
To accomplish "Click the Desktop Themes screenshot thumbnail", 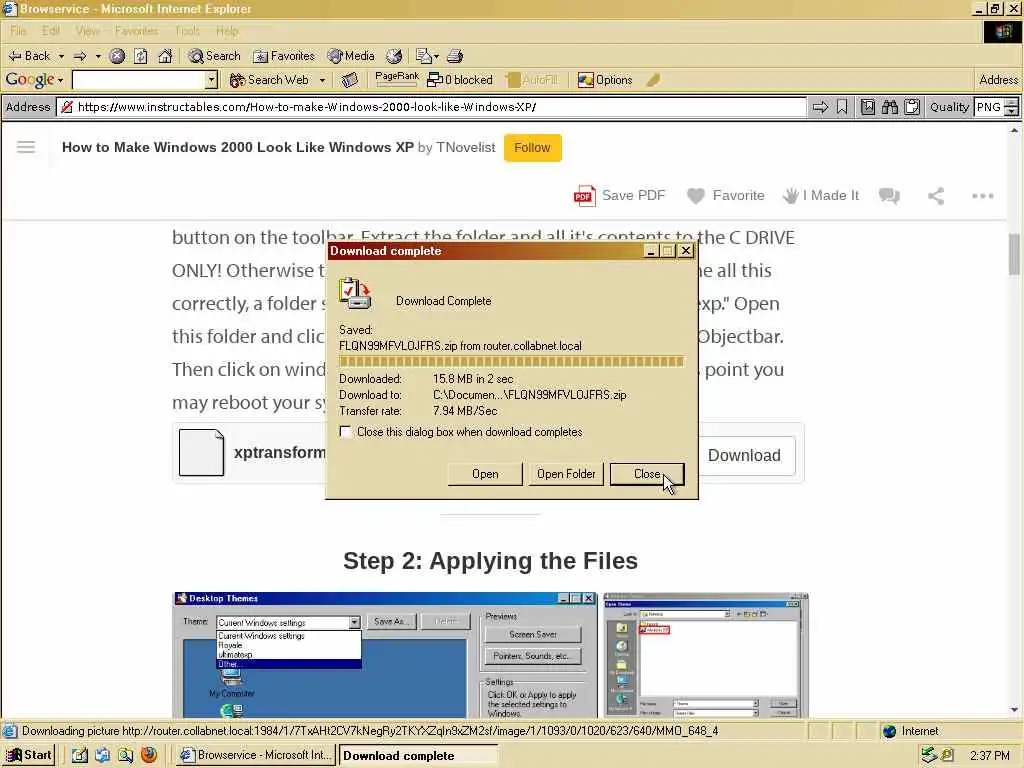I will (385, 655).
